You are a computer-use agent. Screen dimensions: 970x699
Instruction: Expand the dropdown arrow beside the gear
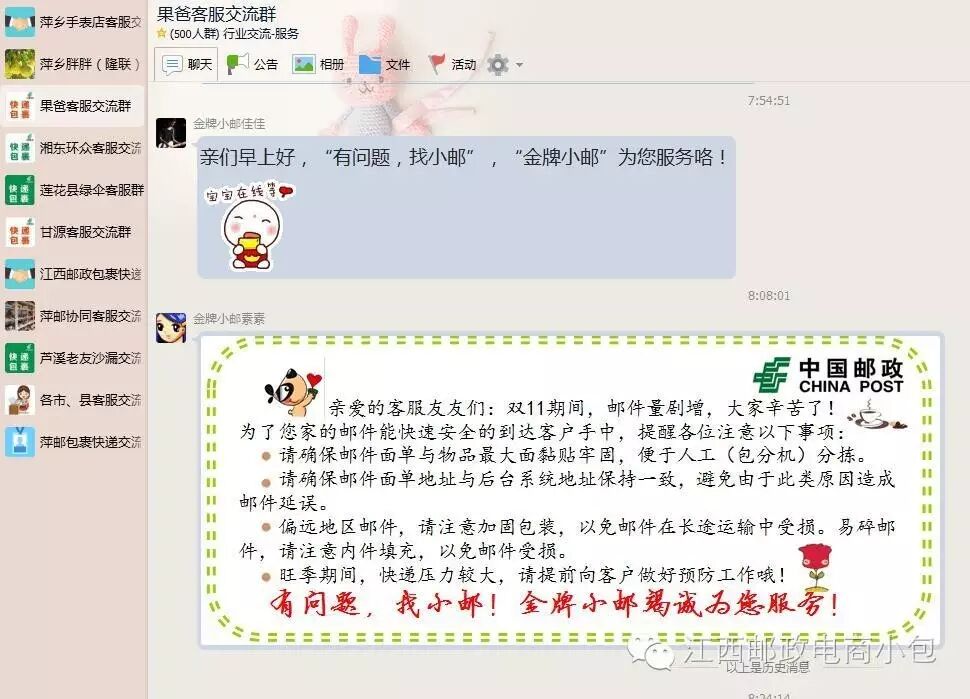tap(519, 64)
